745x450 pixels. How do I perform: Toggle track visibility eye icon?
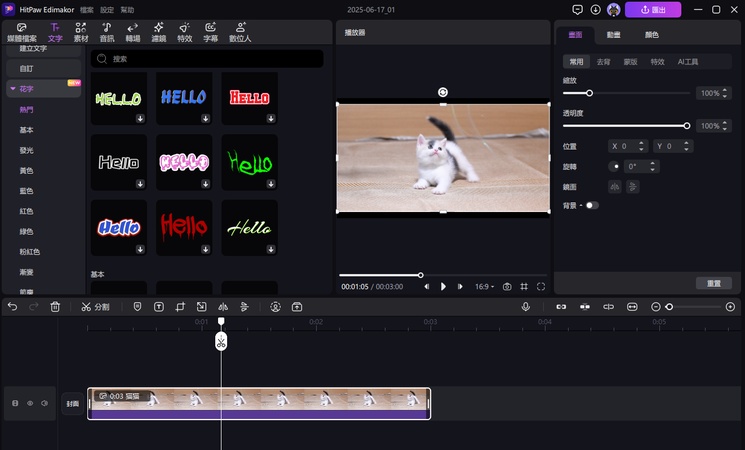30,404
